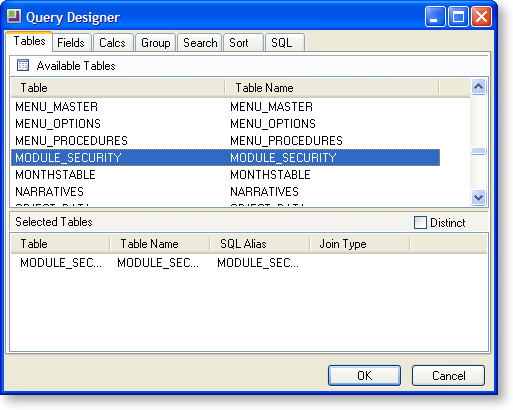
Task: Select the NARRATIVES table row
Action: pyautogui.click(x=225, y=192)
